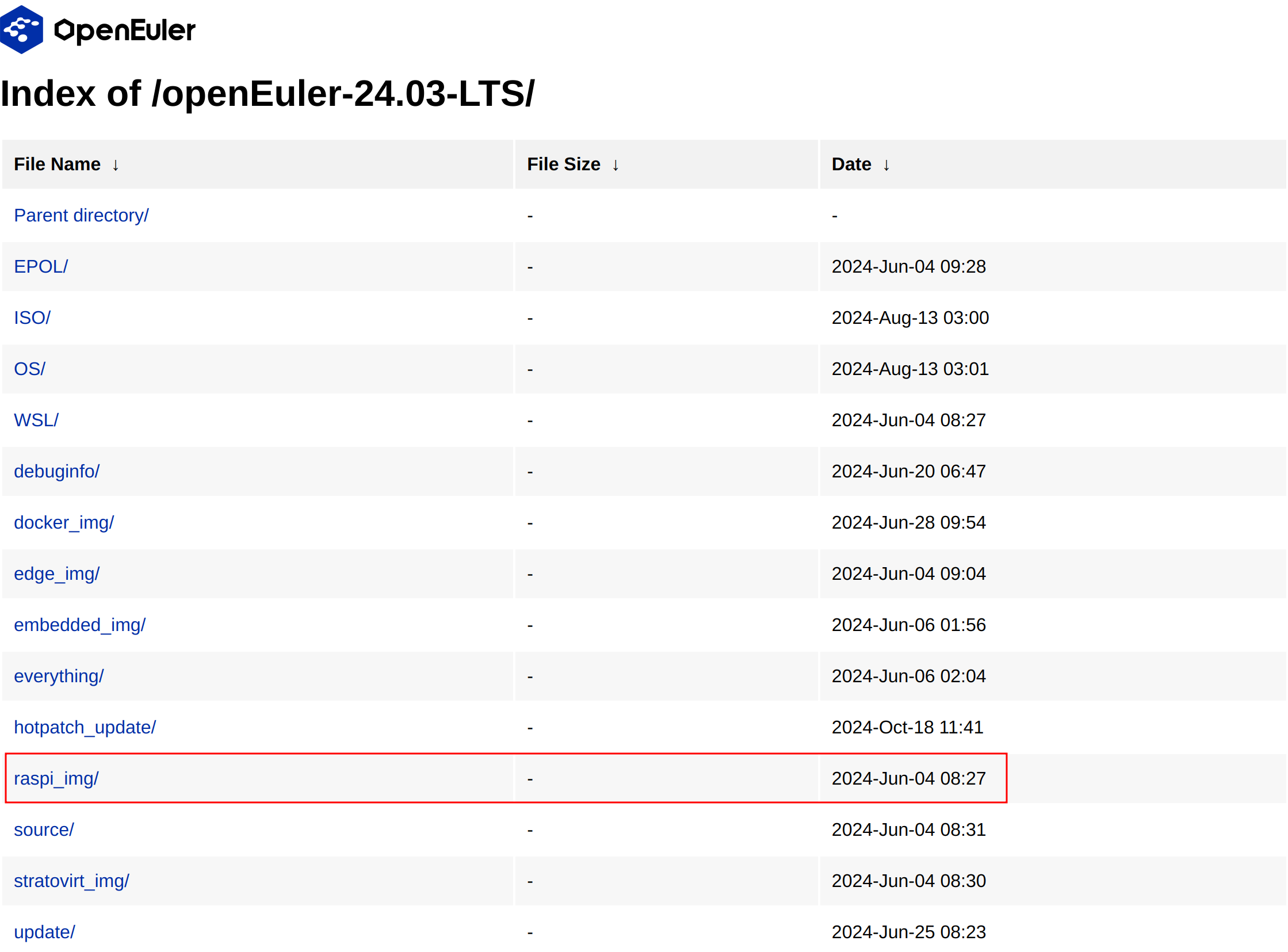Select date 2024-Aug-13 03:00 for ISO
The width and height of the screenshot is (1288, 952).
[910, 318]
